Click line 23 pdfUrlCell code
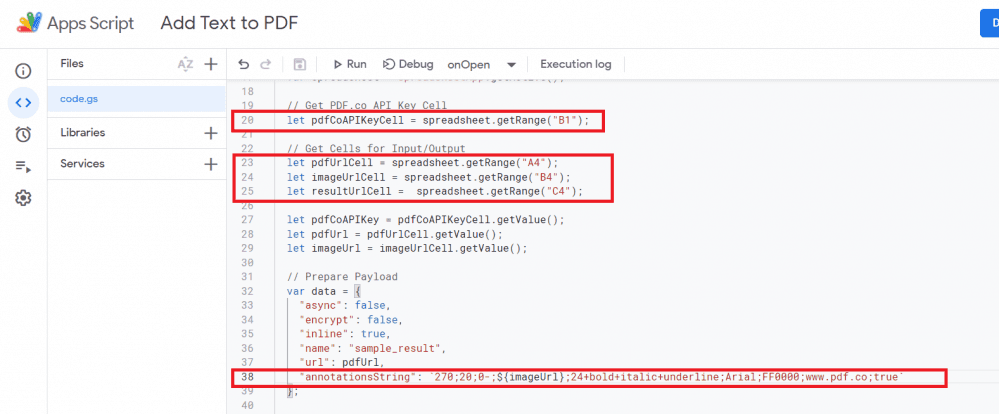999x414 pixels. click(x=422, y=162)
